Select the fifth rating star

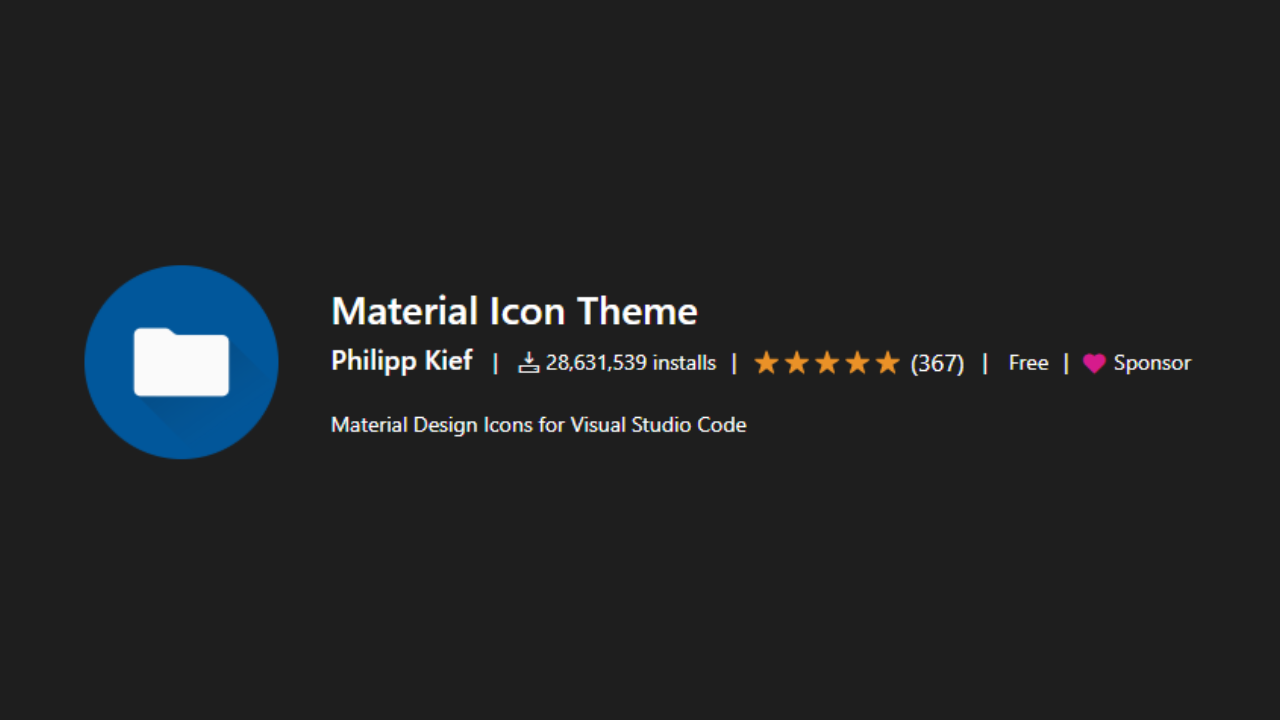coord(888,363)
